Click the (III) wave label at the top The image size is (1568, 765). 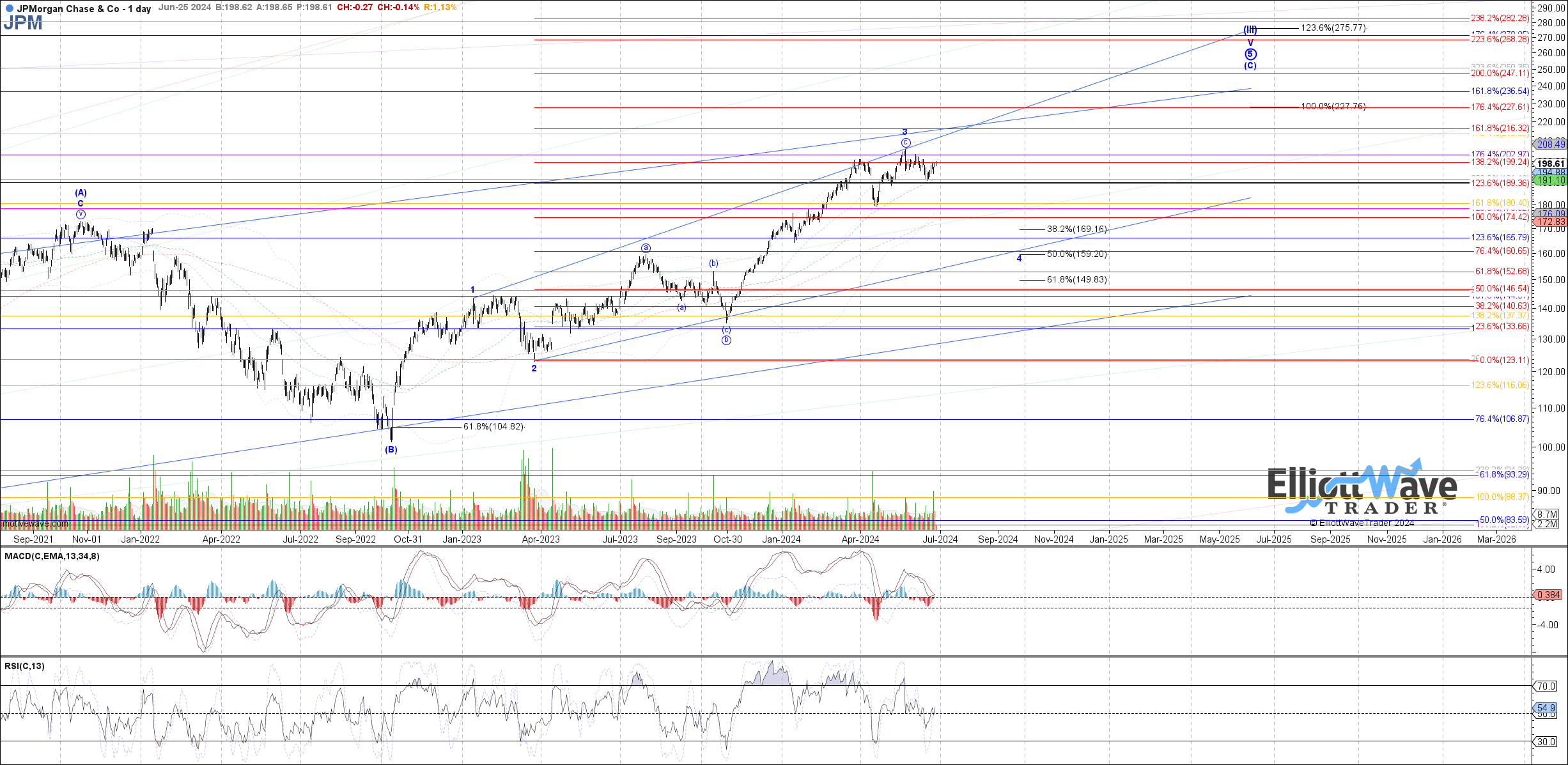click(x=1250, y=29)
